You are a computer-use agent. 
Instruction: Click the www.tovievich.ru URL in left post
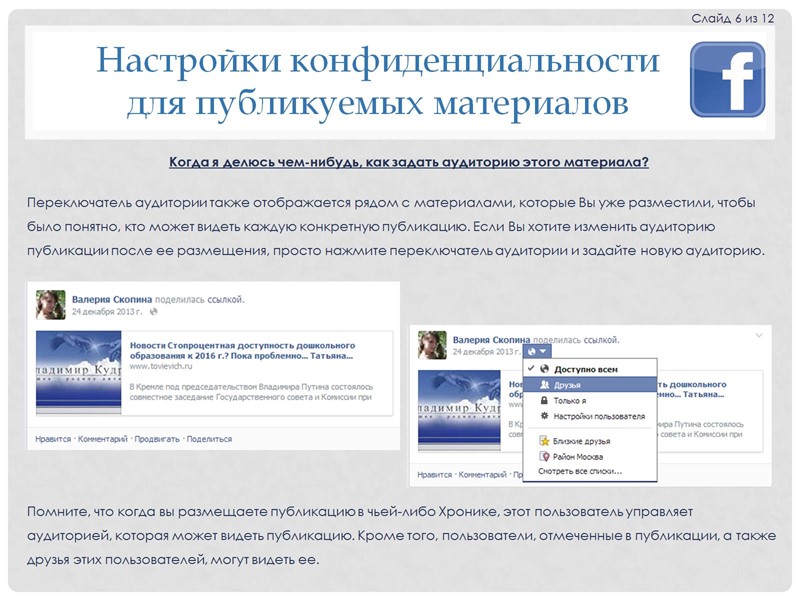click(161, 366)
